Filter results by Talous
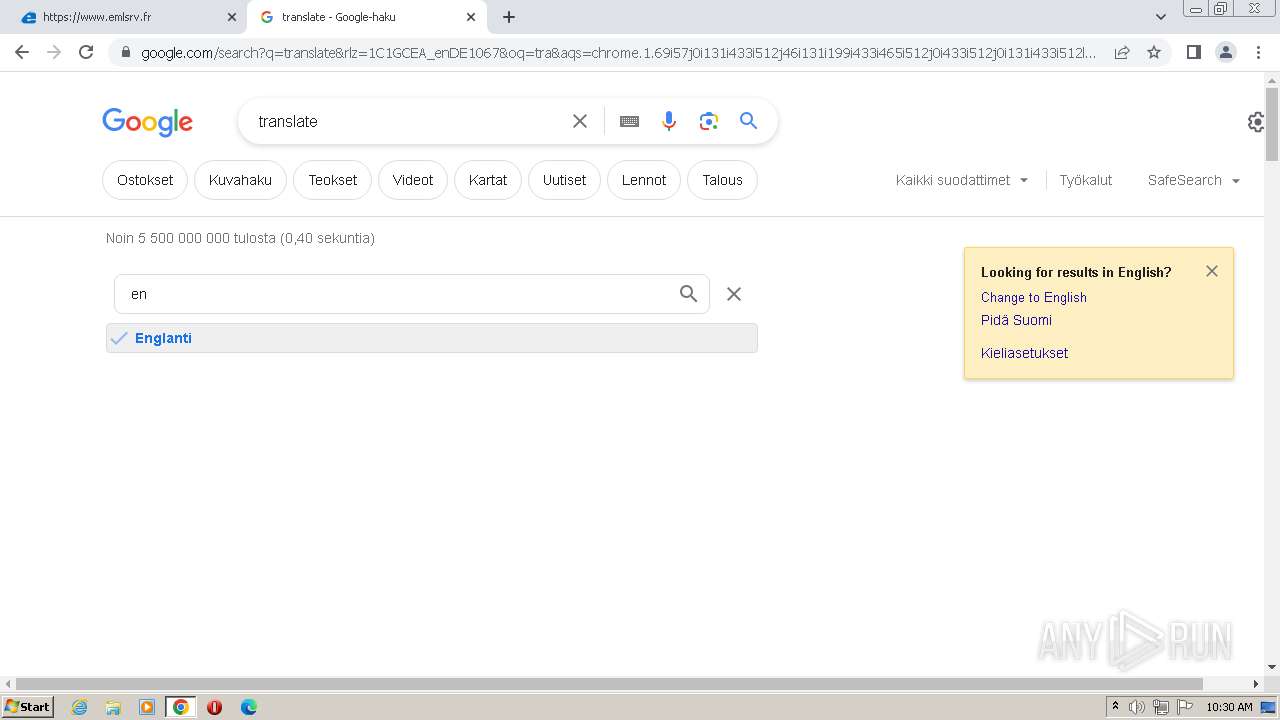This screenshot has height=720, width=1280. 722,180
